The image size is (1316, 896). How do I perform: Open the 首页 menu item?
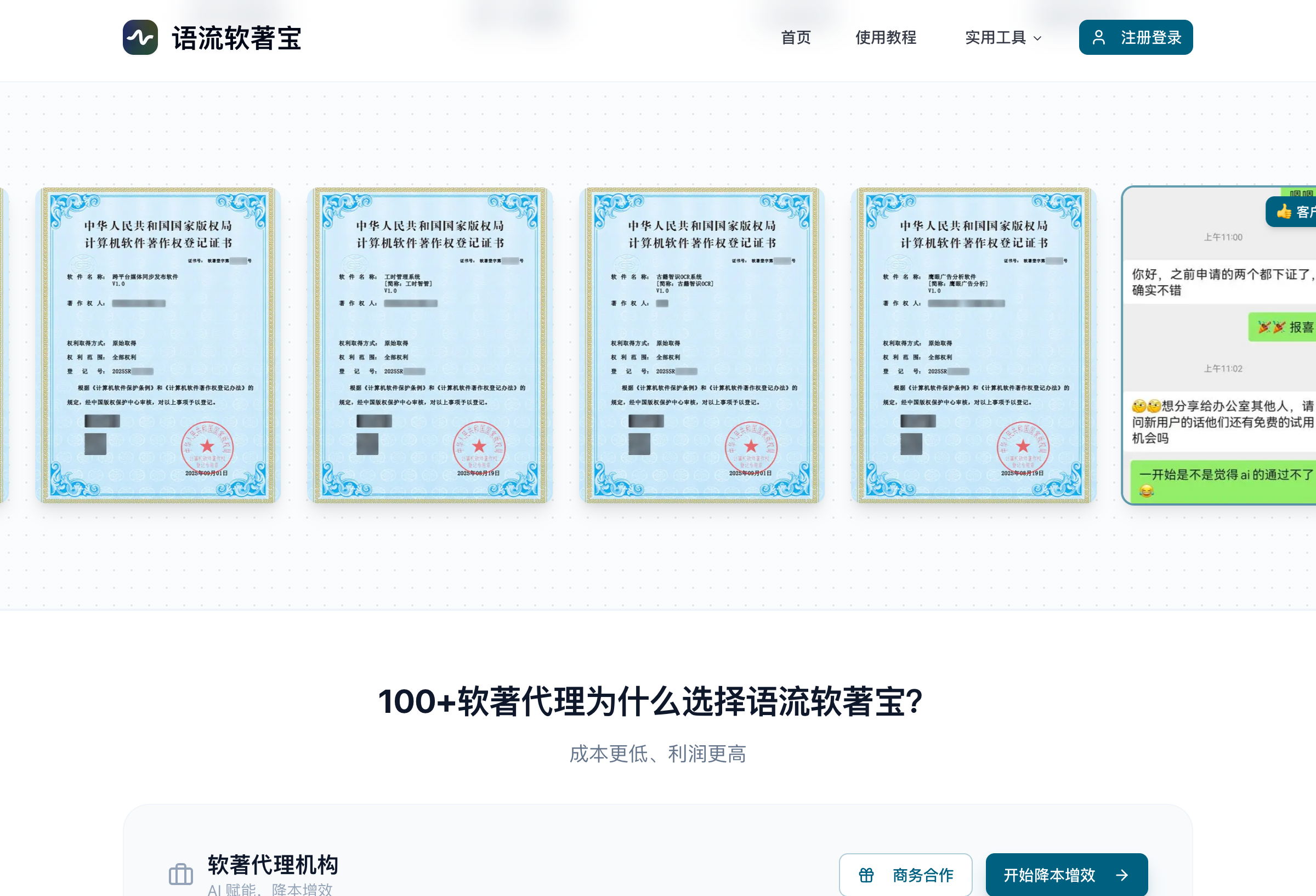pyautogui.click(x=796, y=37)
